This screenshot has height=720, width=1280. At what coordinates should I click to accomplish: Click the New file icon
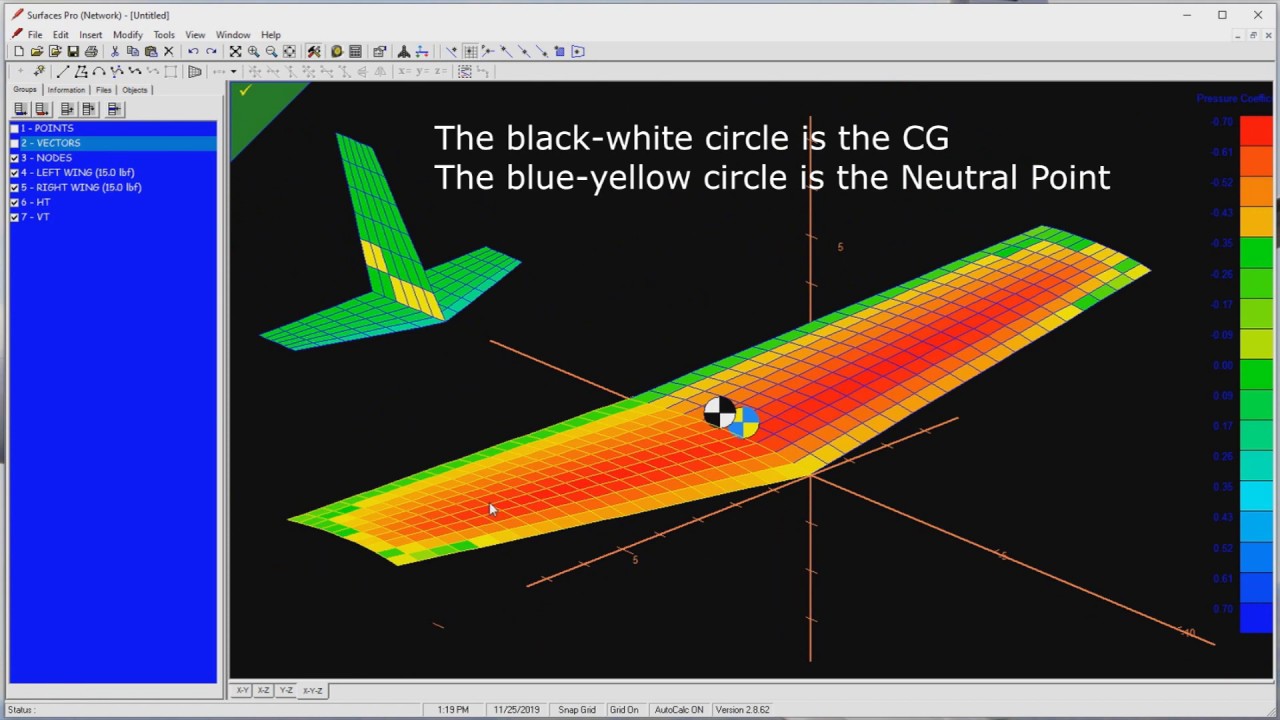(19, 51)
